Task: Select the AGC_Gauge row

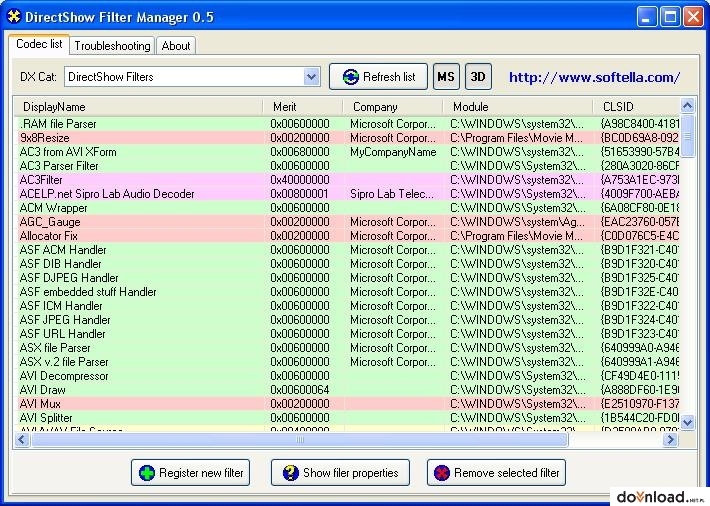Action: click(x=347, y=222)
